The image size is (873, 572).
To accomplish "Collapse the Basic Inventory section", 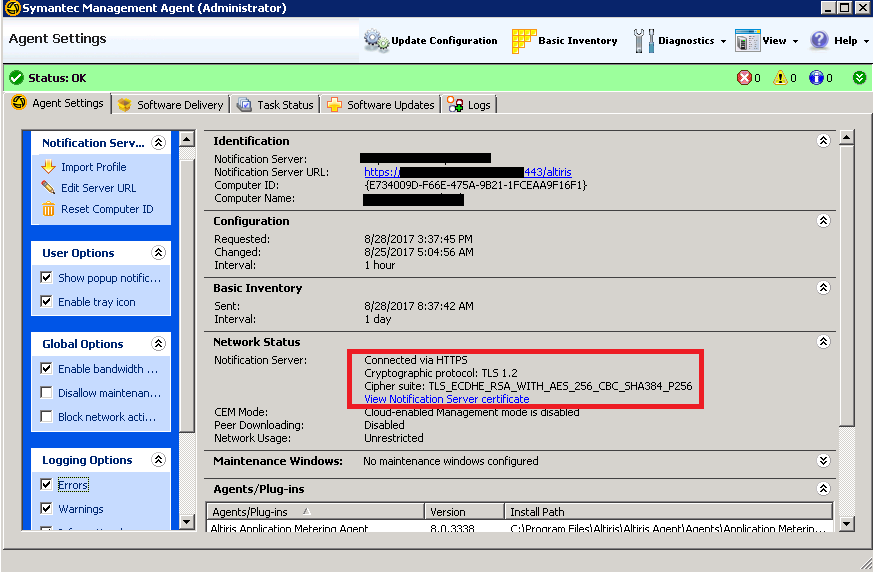I will pos(823,288).
